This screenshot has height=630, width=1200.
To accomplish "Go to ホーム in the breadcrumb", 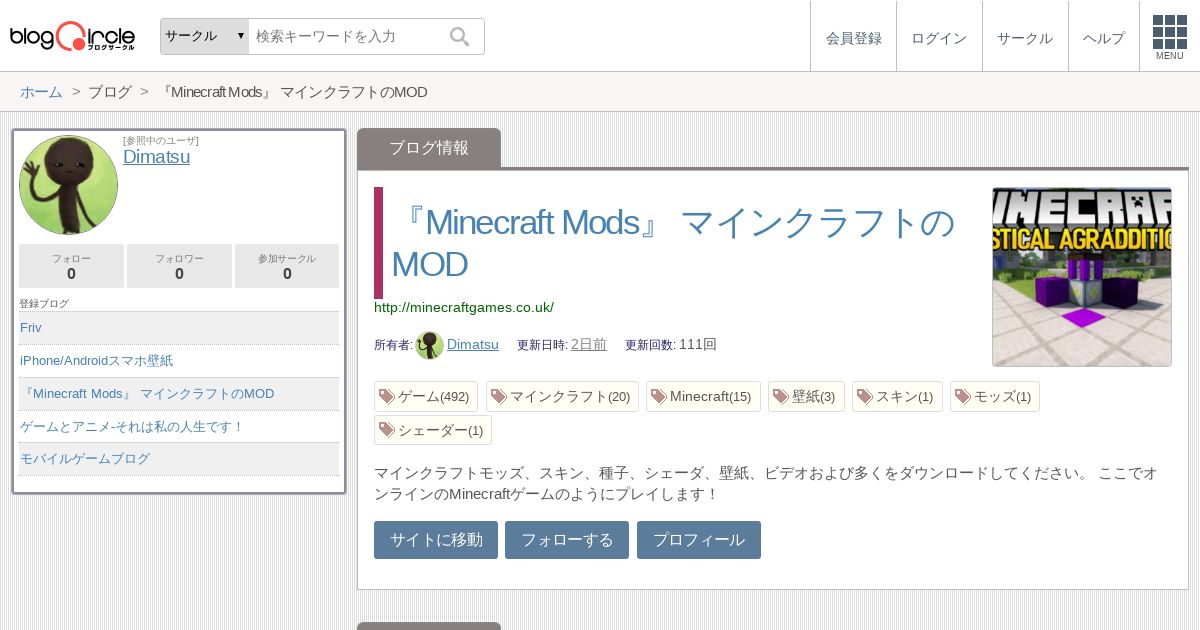I will (x=41, y=92).
